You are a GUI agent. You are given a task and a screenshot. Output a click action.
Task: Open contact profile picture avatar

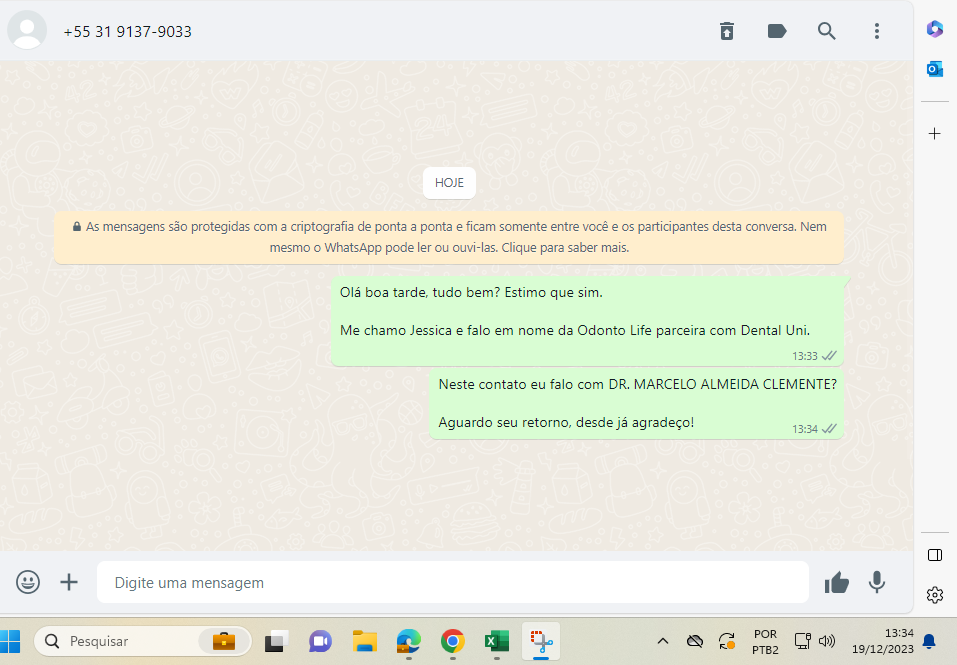(27, 30)
